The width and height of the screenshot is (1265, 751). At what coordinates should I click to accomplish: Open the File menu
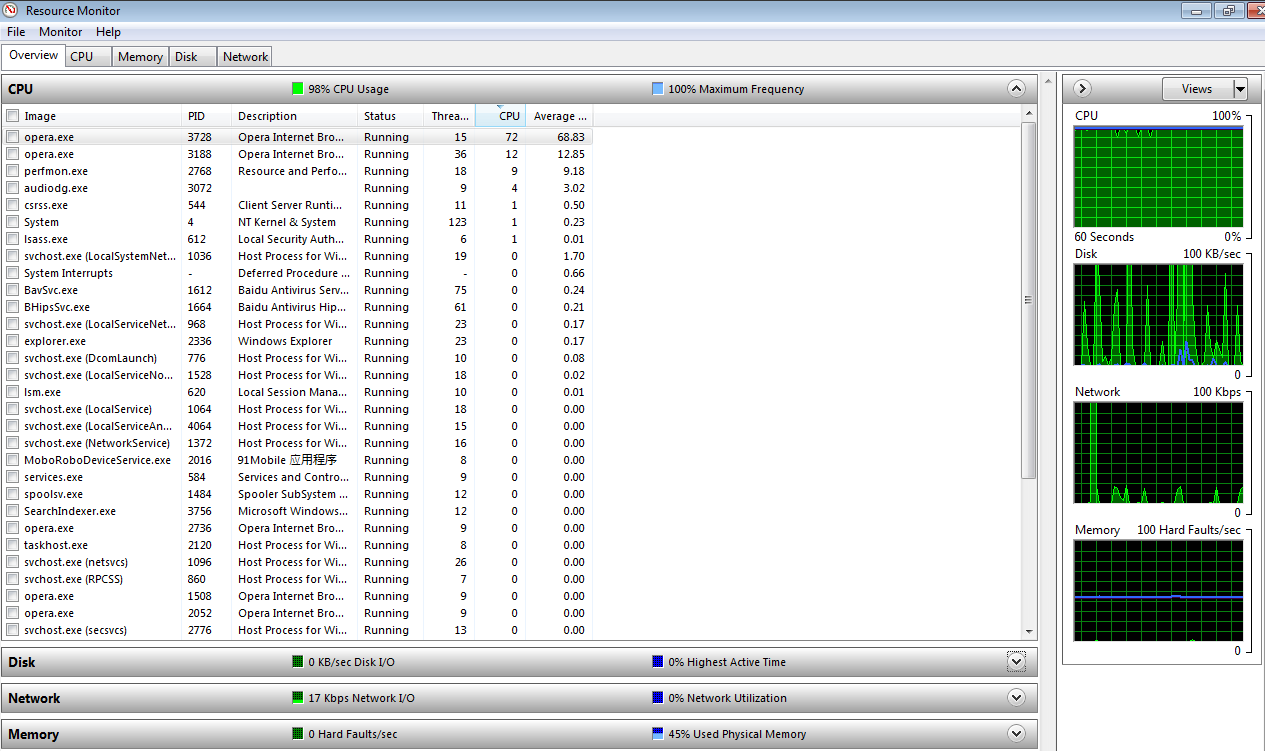click(x=16, y=32)
